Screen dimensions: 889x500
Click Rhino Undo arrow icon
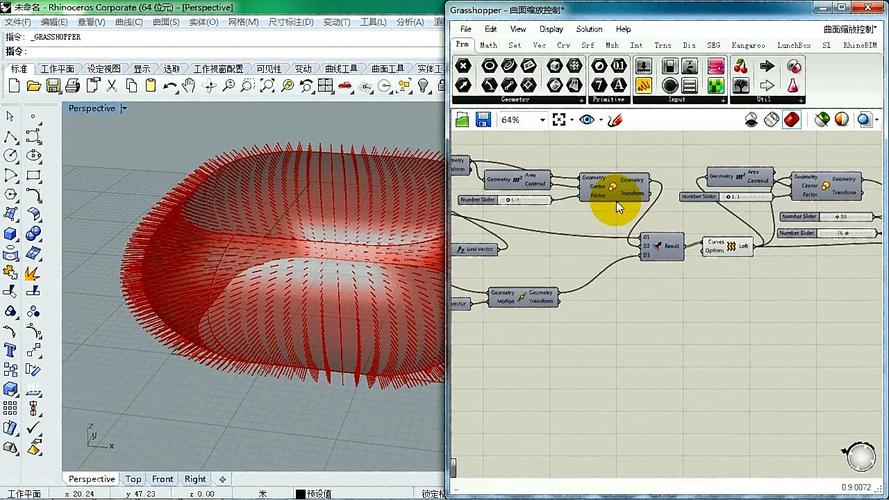(x=170, y=86)
